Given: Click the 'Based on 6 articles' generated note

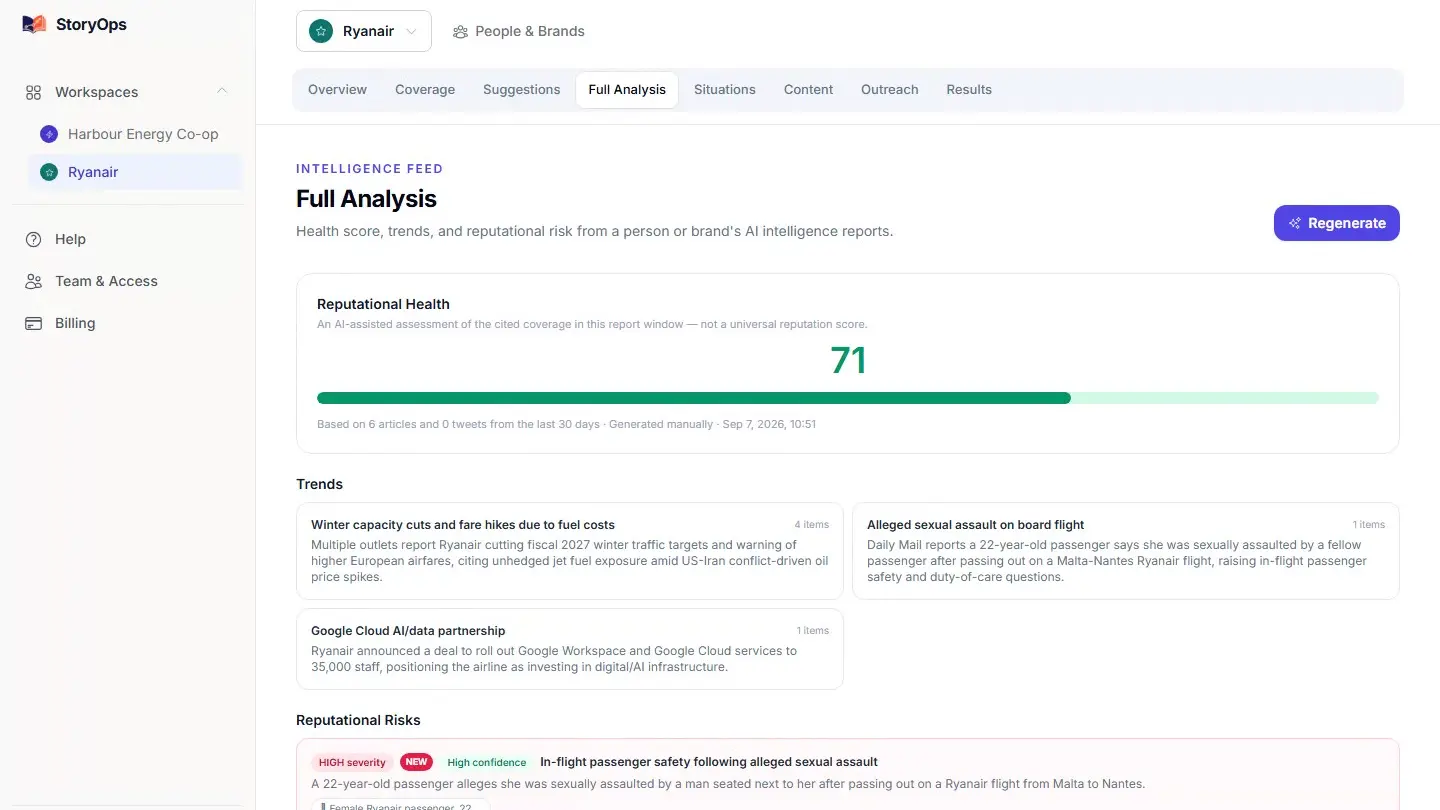Looking at the screenshot, I should [x=566, y=424].
